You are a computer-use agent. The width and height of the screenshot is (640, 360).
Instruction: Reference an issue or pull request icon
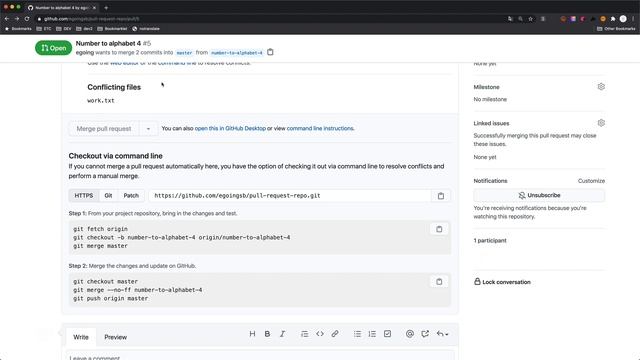point(425,334)
